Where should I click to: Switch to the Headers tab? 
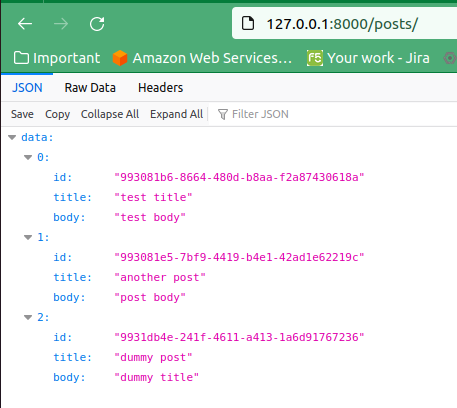click(161, 88)
